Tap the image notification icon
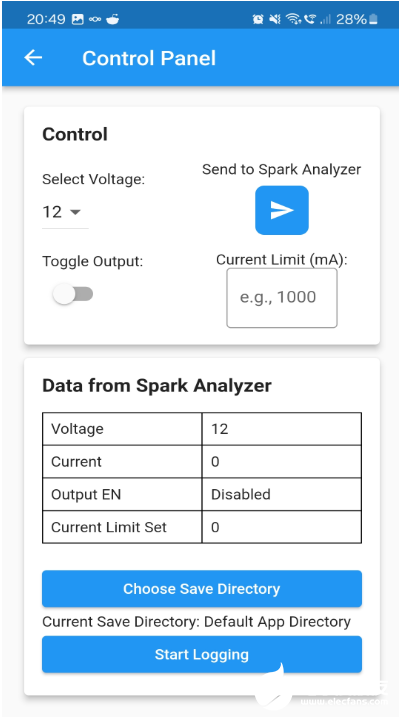This screenshot has height=717, width=399. click(78, 19)
